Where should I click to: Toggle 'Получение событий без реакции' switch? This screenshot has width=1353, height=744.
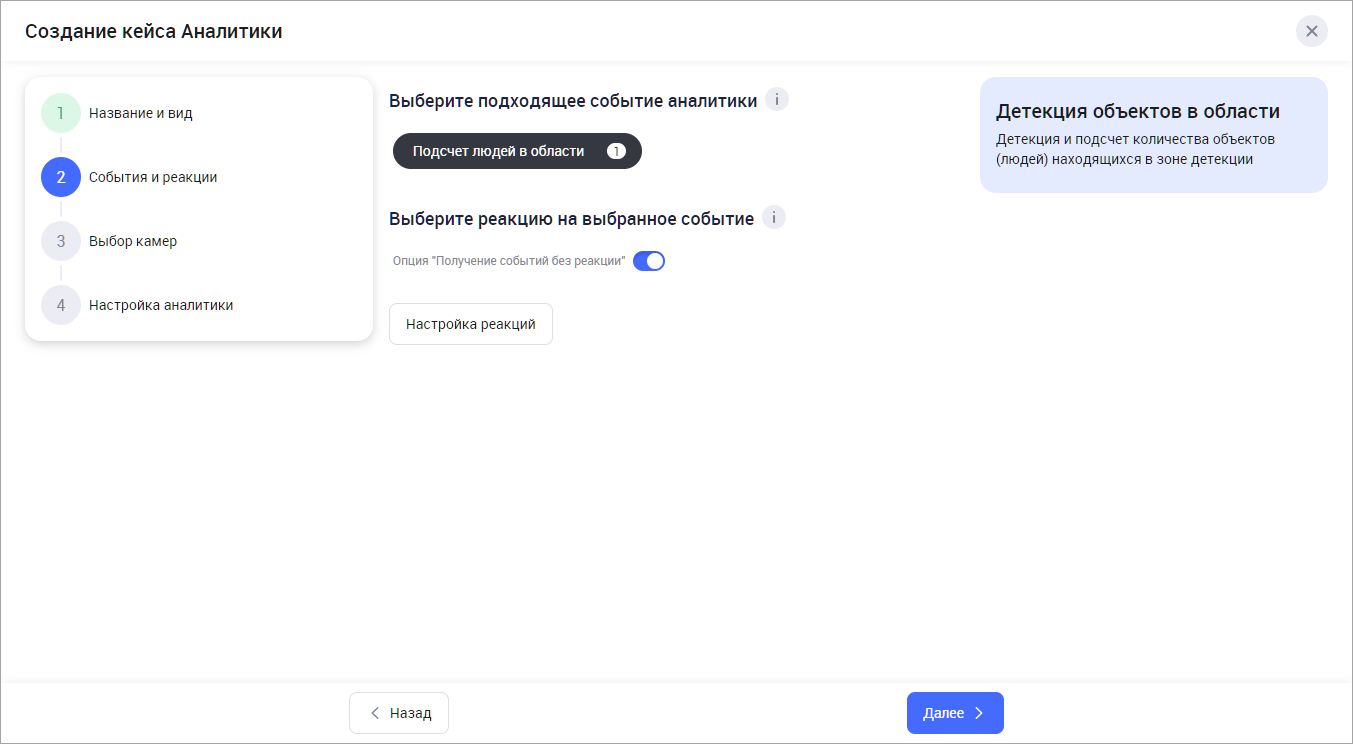(x=649, y=261)
